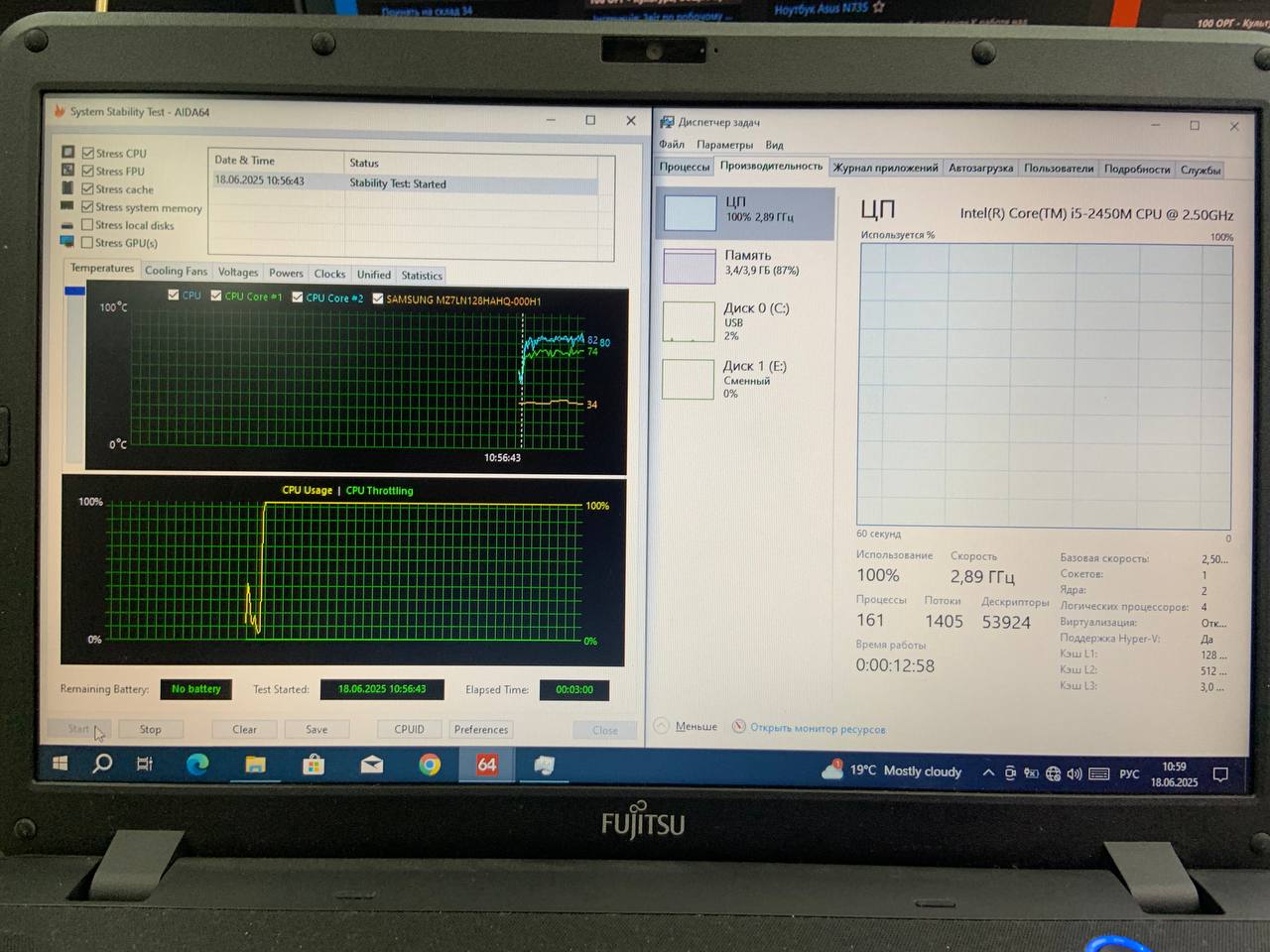Uncheck the Stress CPU checkbox

click(88, 153)
